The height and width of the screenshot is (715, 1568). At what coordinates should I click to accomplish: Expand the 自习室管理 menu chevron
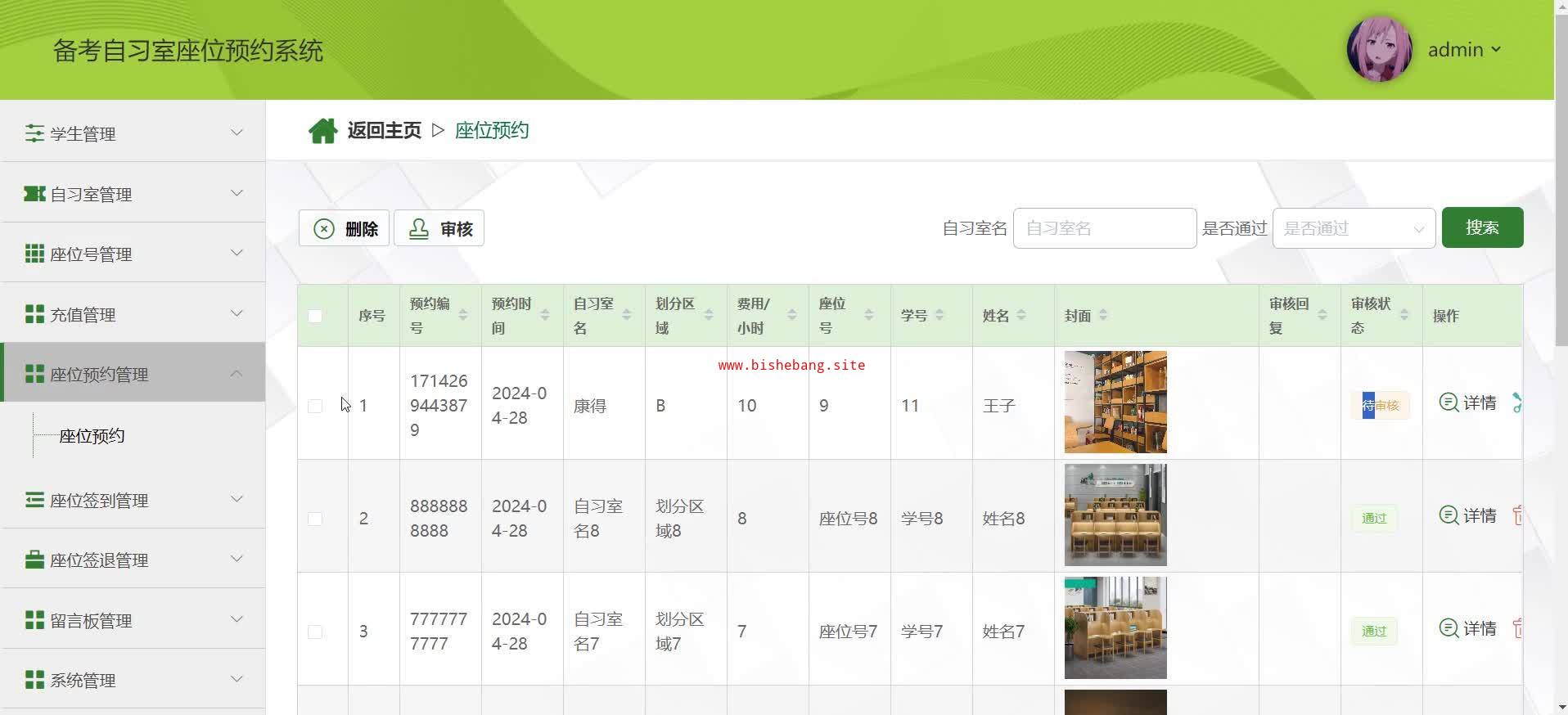(237, 193)
